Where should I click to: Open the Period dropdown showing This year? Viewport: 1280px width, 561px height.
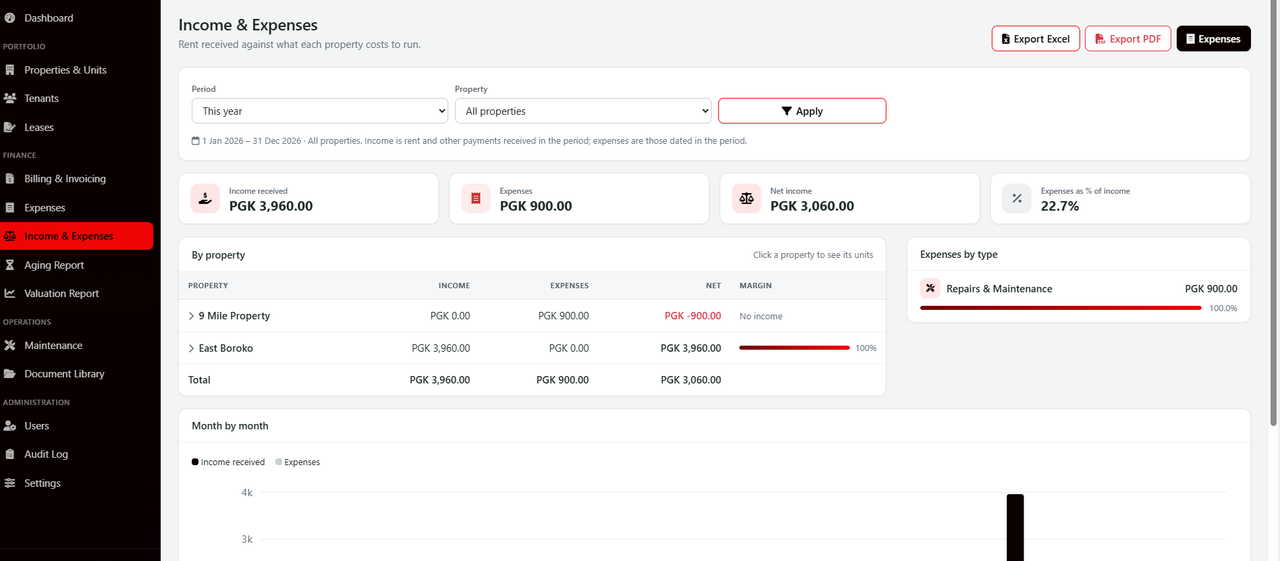pyautogui.click(x=320, y=111)
